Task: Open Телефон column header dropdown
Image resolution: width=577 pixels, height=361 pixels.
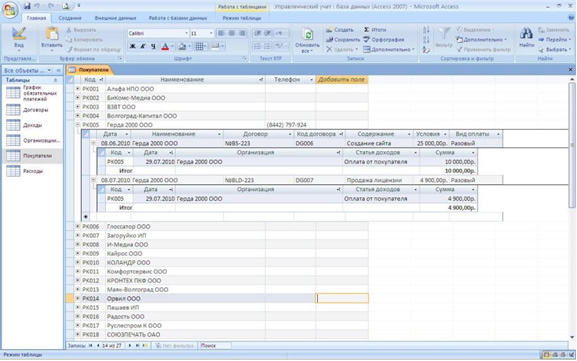Action: click(311, 80)
